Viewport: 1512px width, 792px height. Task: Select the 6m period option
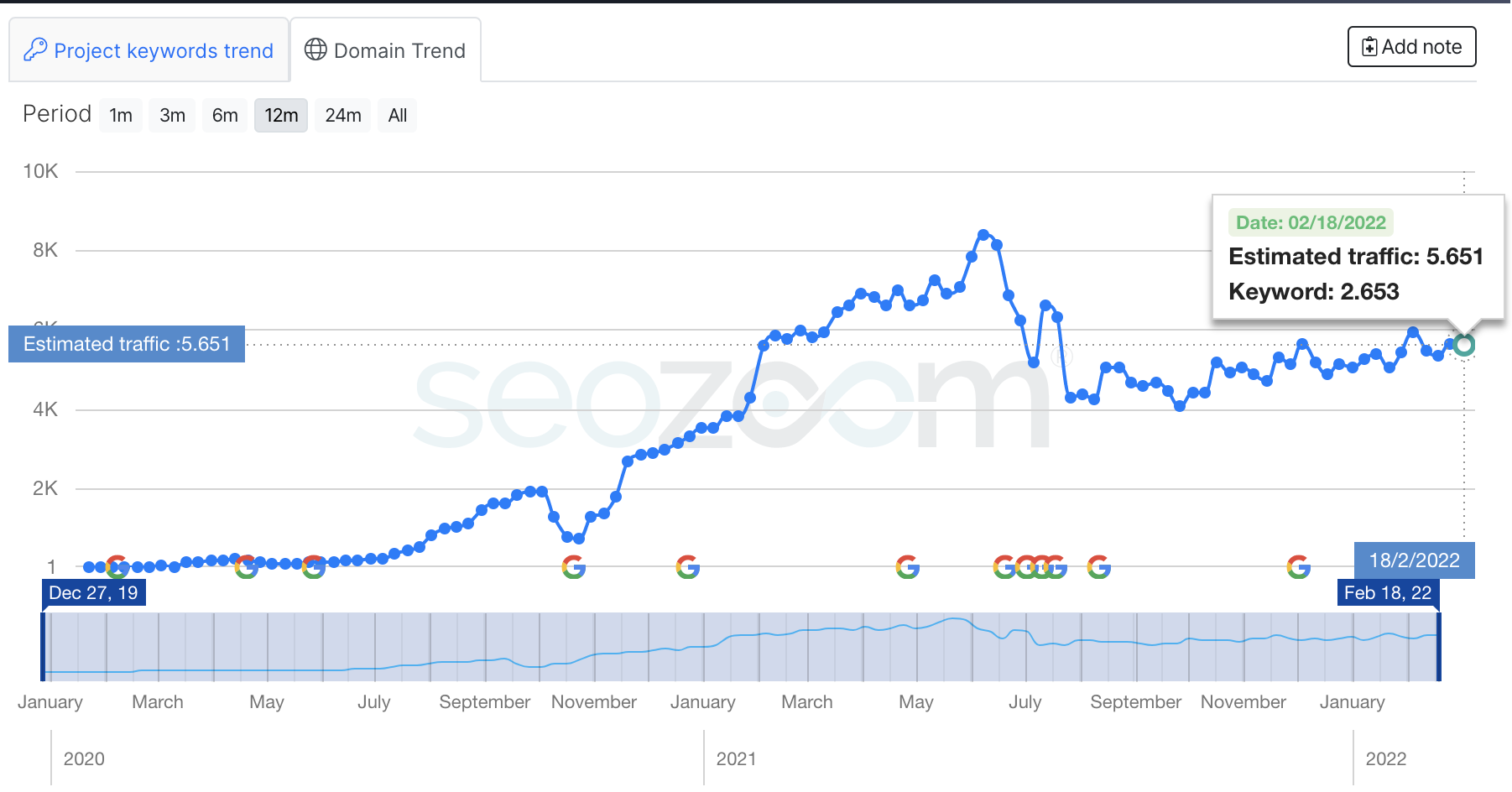(x=225, y=116)
